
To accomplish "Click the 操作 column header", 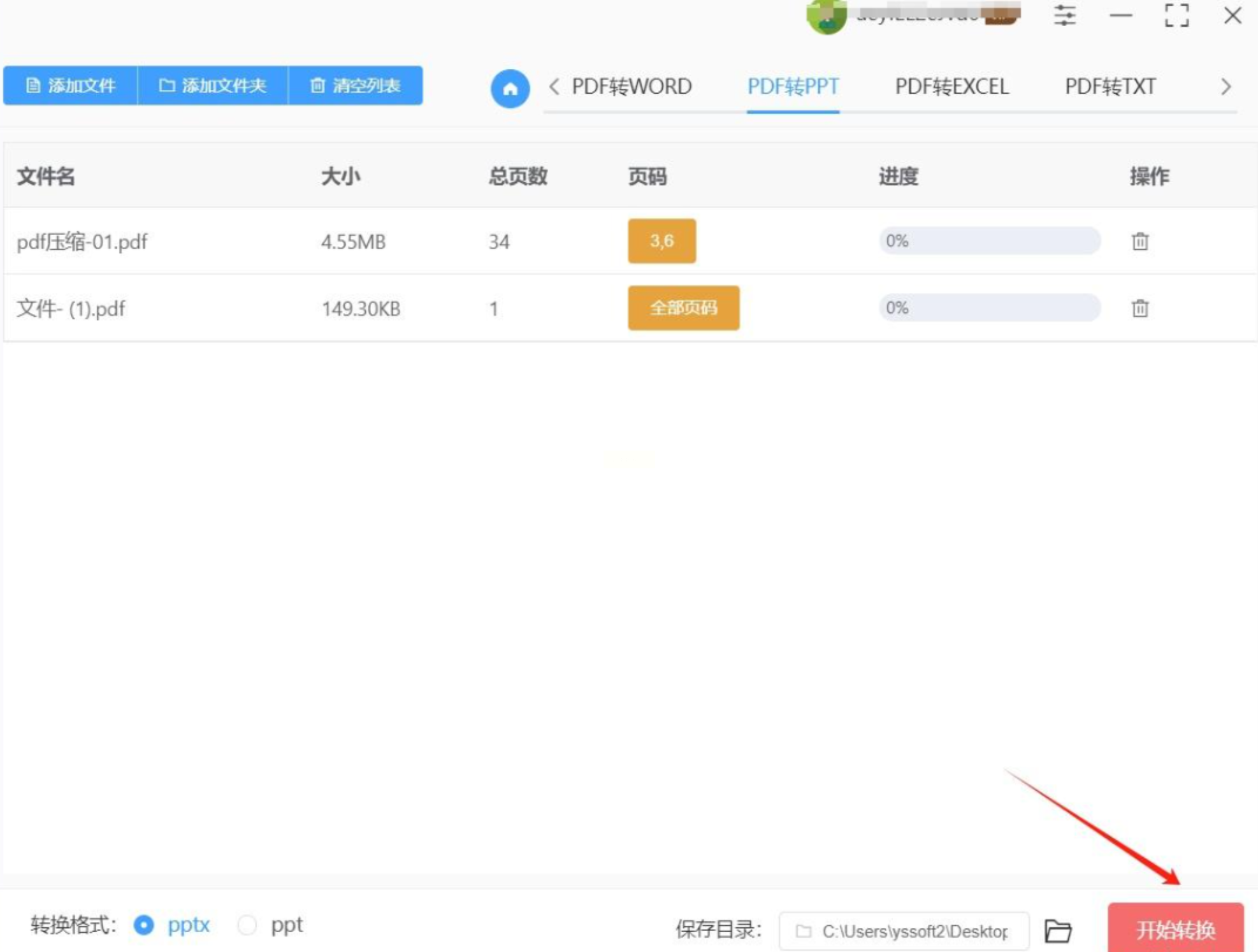I will [1150, 177].
